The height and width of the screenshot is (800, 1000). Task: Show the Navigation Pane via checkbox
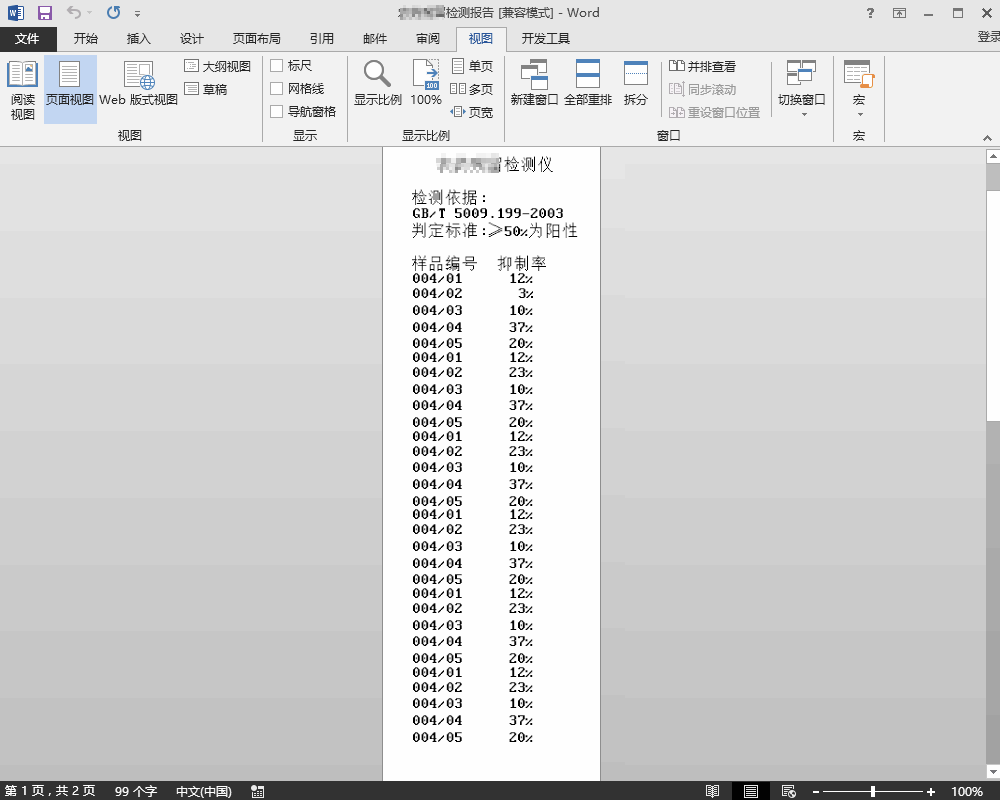pos(277,112)
